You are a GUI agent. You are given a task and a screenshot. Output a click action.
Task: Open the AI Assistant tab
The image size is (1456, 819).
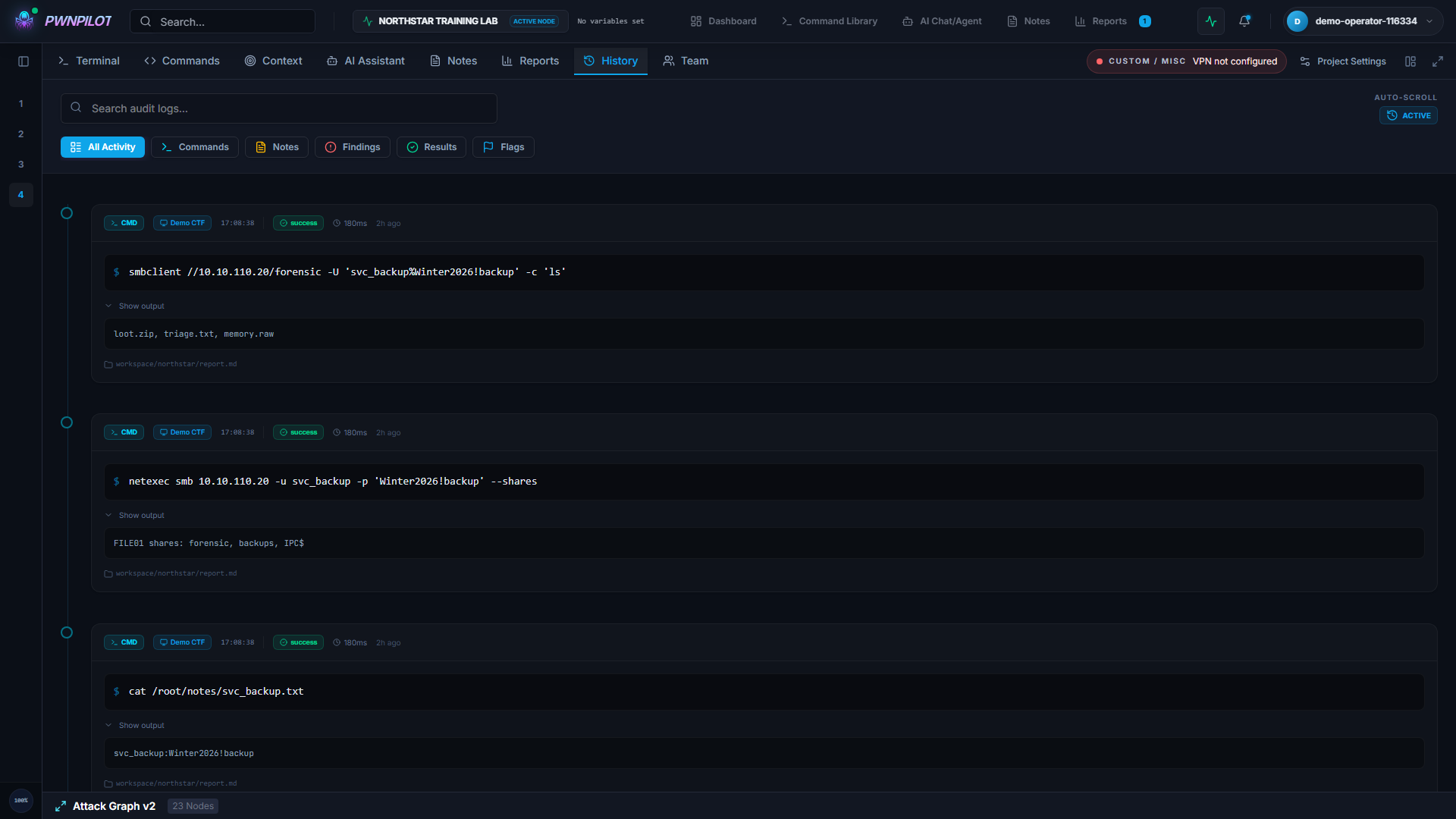click(366, 61)
